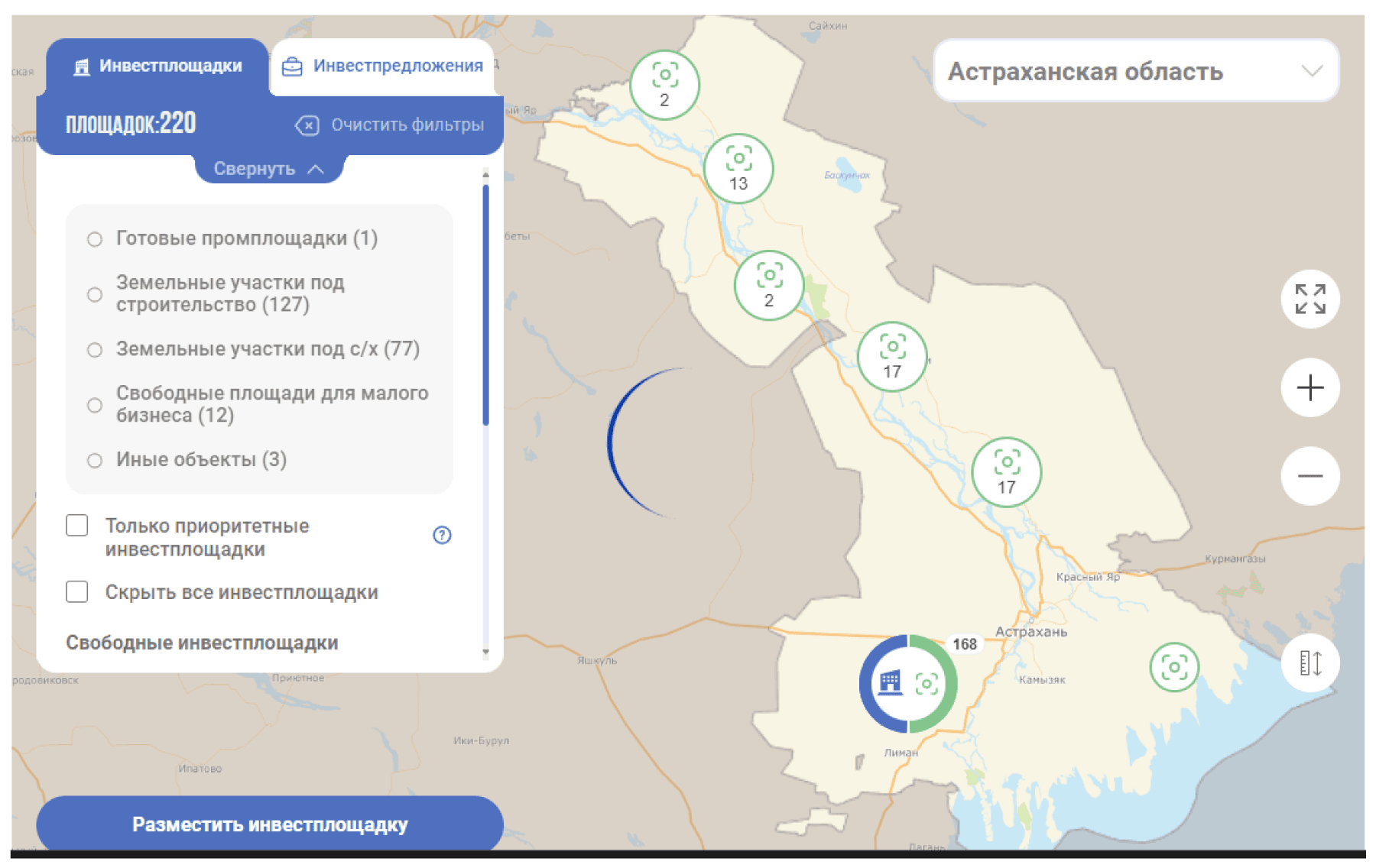Click the zoom in control on map
This screenshot has height=868, width=1376.
click(x=1309, y=387)
